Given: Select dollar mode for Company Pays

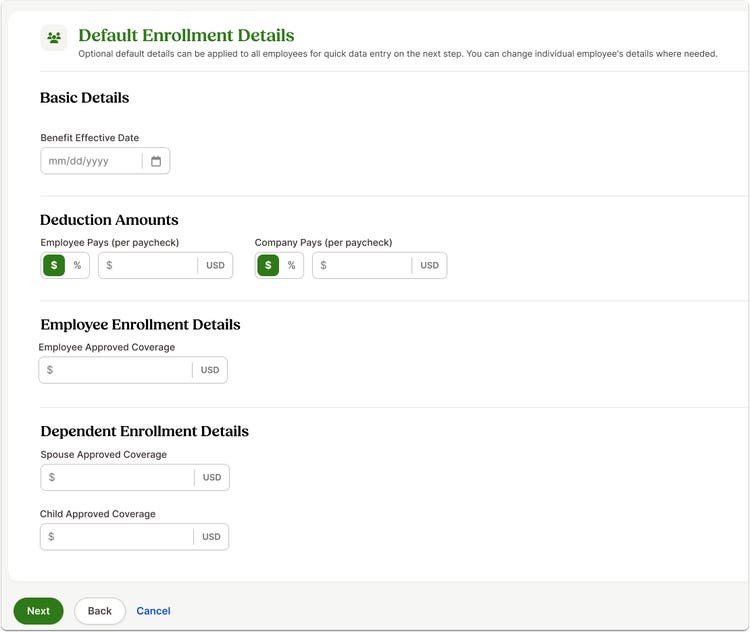Looking at the screenshot, I should [268, 266].
